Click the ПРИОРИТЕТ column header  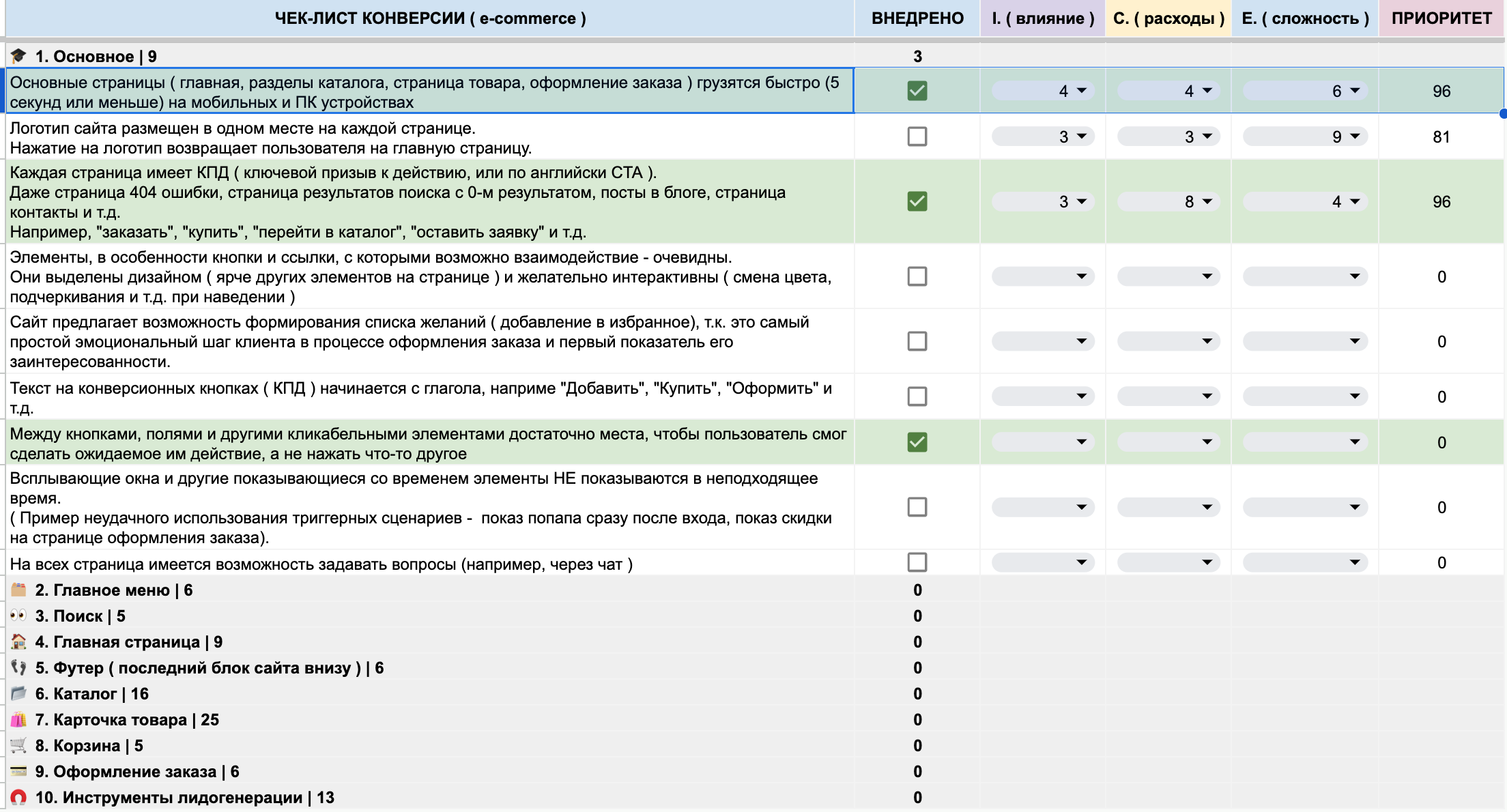(1441, 18)
